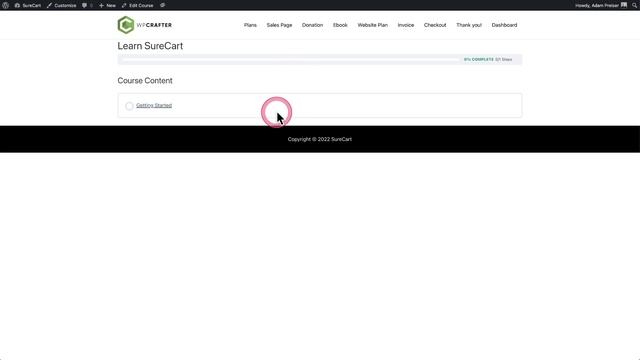Open the Getting Started lesson link
The width and height of the screenshot is (640, 360).
[154, 105]
